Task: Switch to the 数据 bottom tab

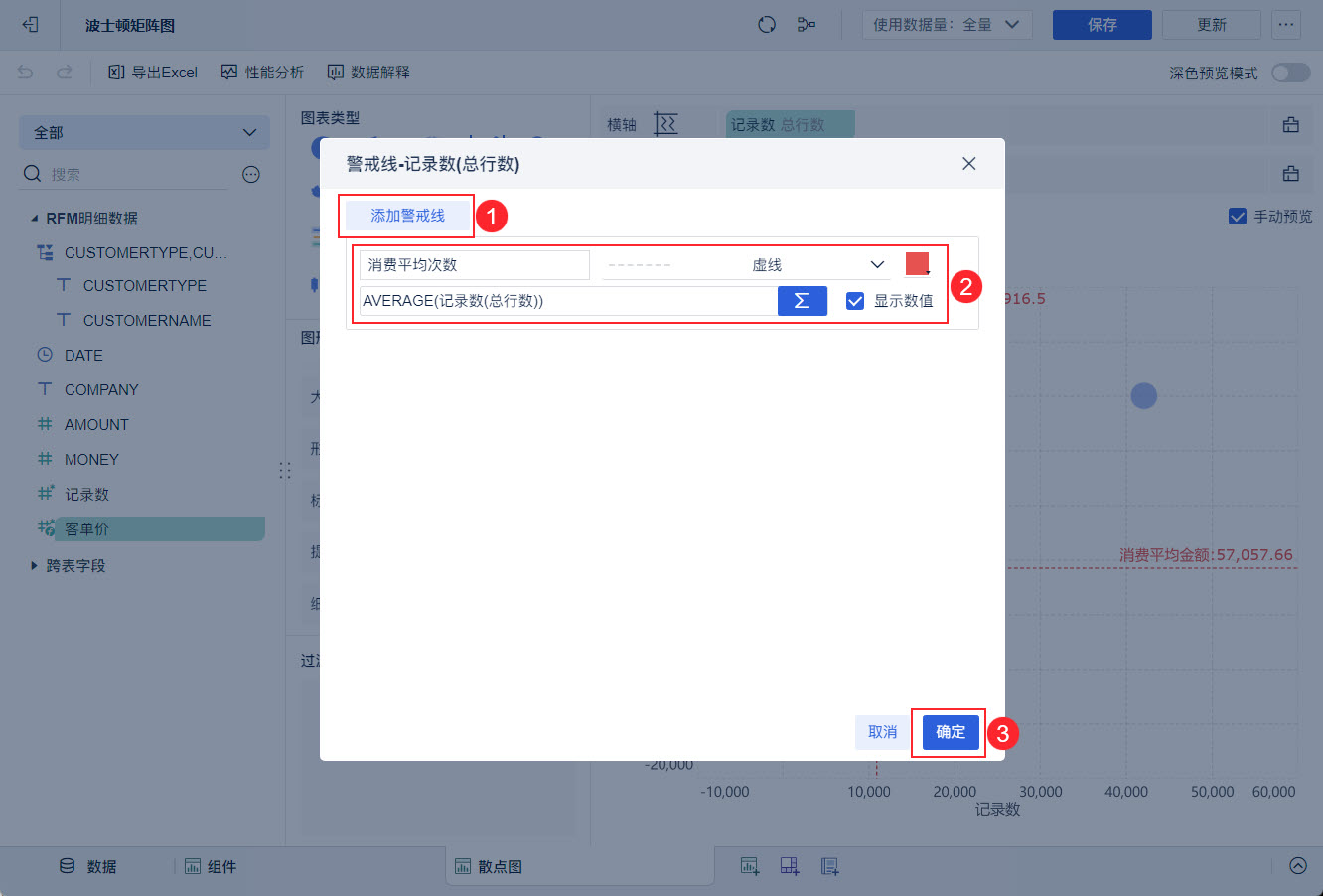Action: tap(87, 867)
